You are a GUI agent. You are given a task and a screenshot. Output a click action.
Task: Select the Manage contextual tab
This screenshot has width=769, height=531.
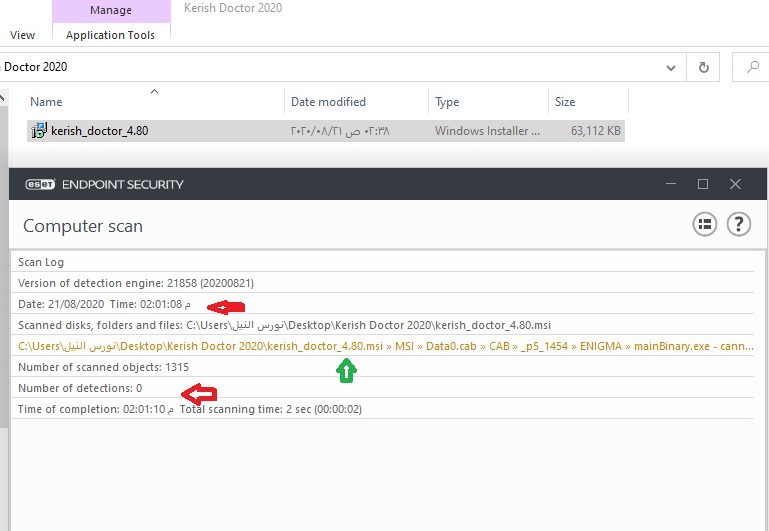coord(110,11)
